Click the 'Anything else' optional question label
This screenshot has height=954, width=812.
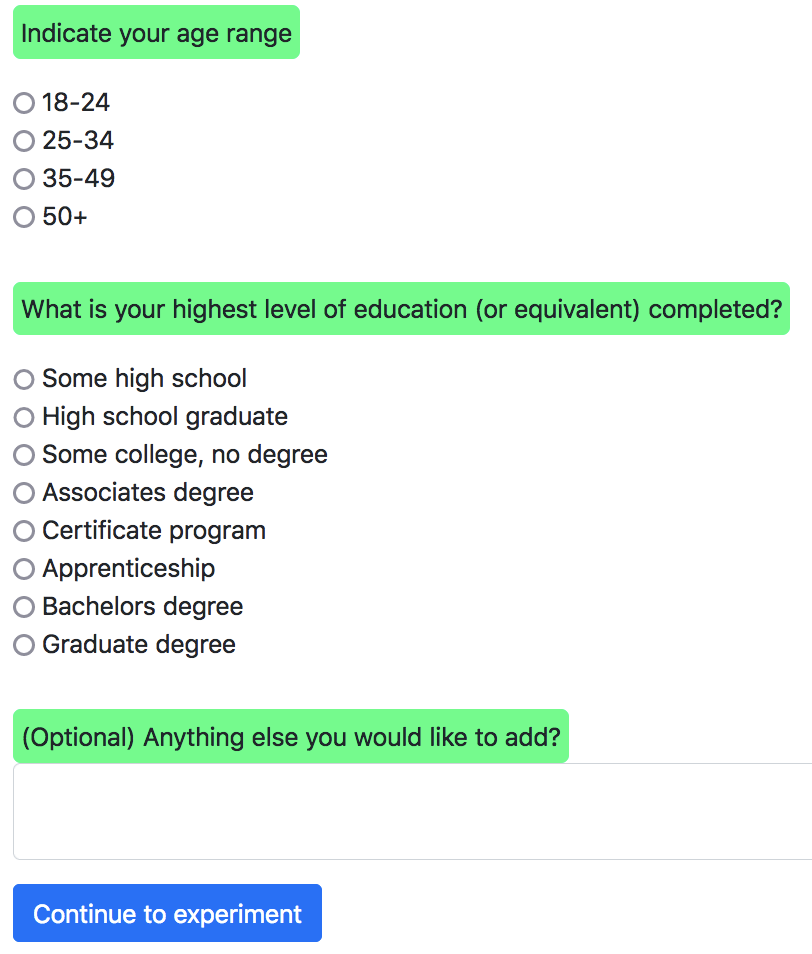click(x=290, y=737)
